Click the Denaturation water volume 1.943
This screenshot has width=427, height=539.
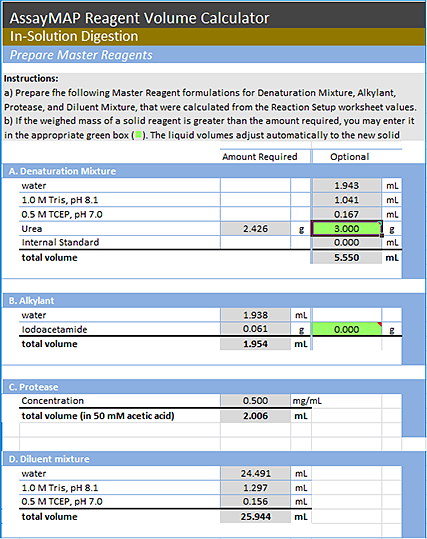(x=346, y=186)
